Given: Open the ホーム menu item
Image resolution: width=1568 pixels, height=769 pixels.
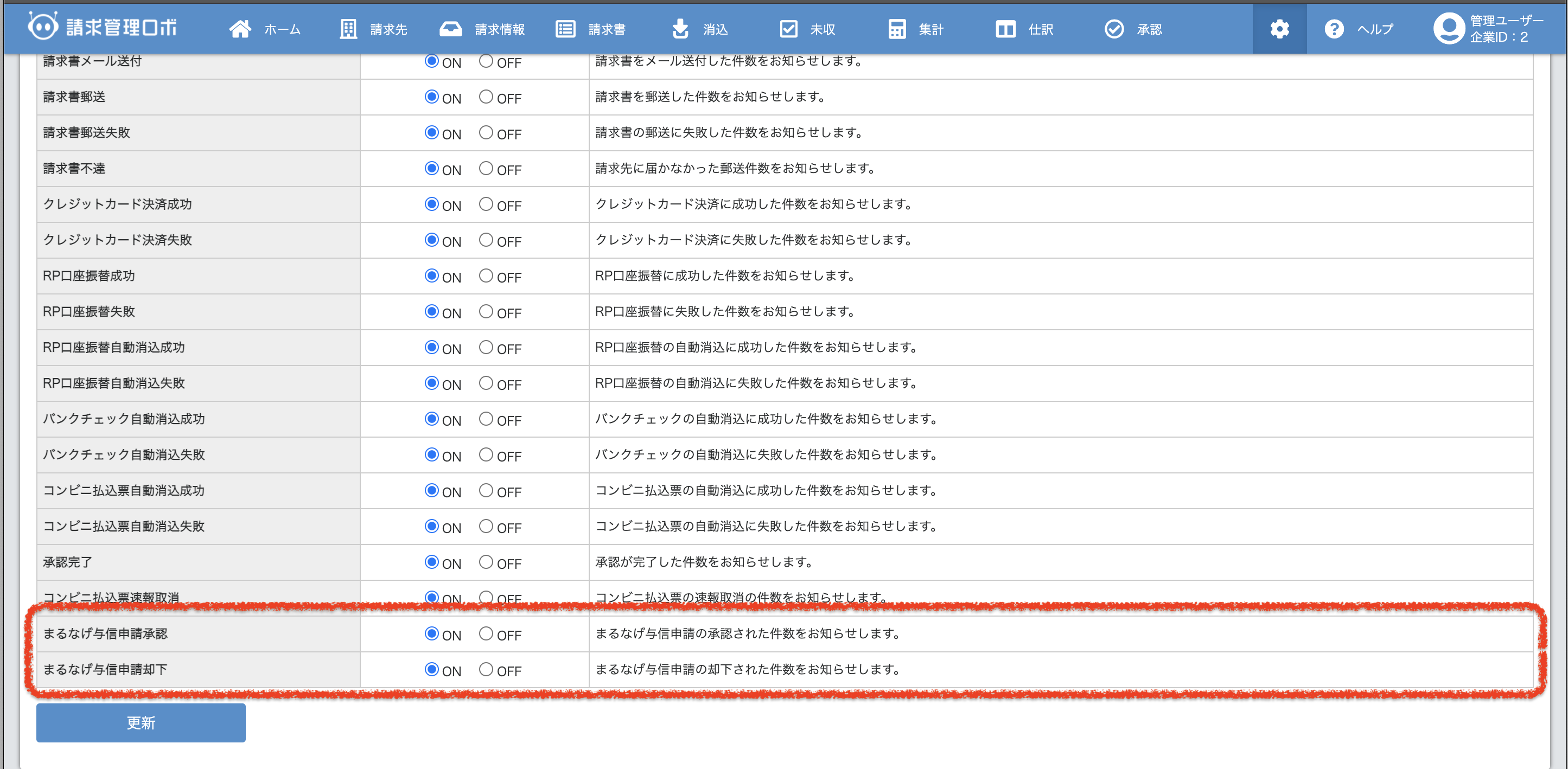Looking at the screenshot, I should click(x=283, y=29).
